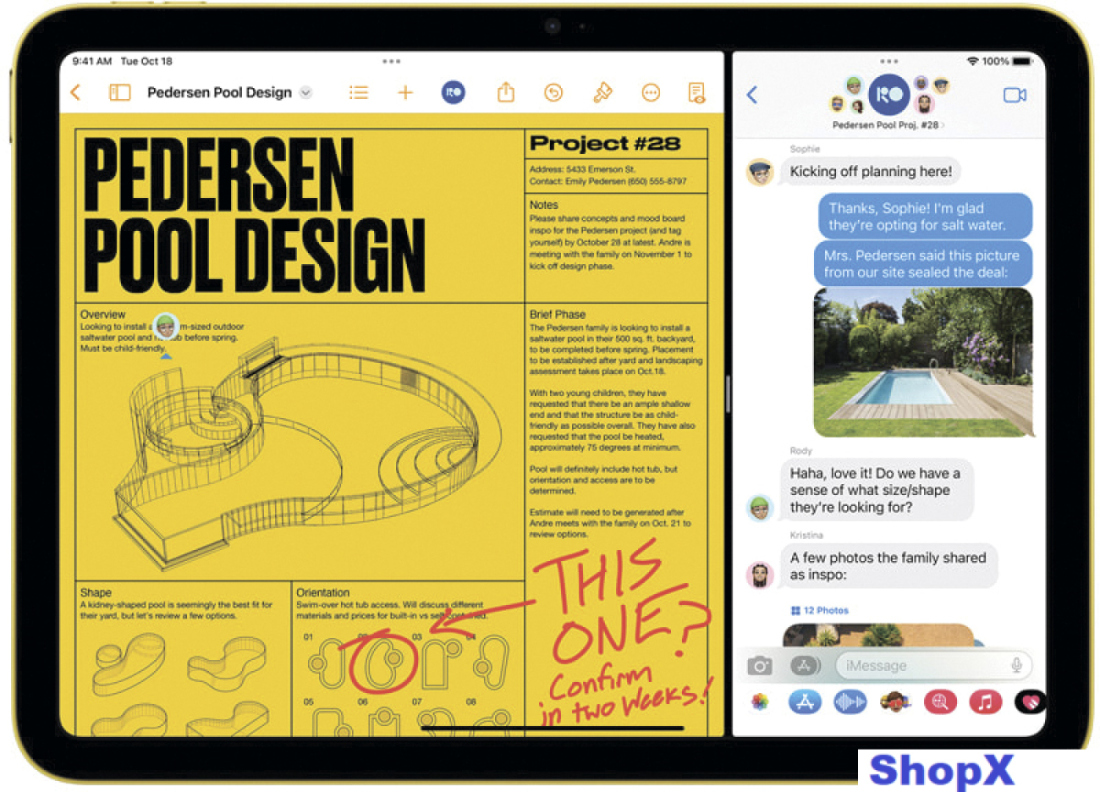The image size is (1100, 792).
Task: Select the split view divider handle
Action: click(728, 394)
